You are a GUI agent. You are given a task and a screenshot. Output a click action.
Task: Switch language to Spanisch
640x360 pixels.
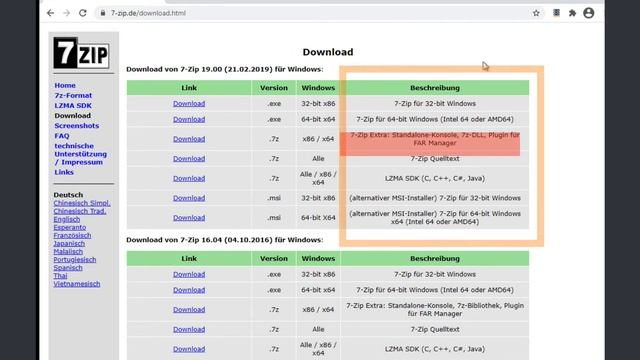[x=68, y=268]
